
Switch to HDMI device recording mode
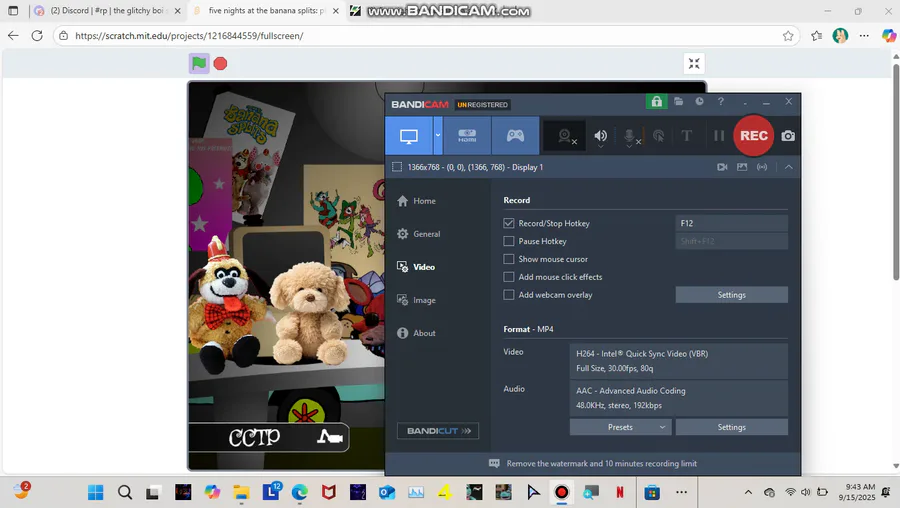467,136
